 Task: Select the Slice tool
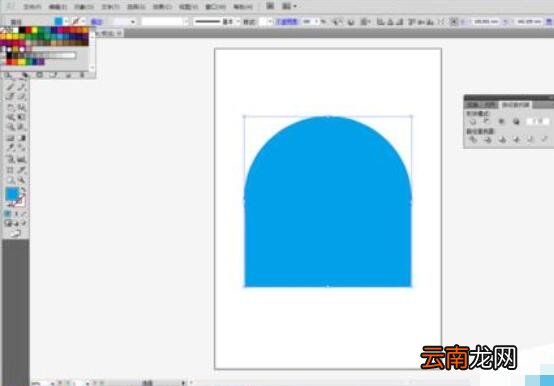click(x=21, y=170)
